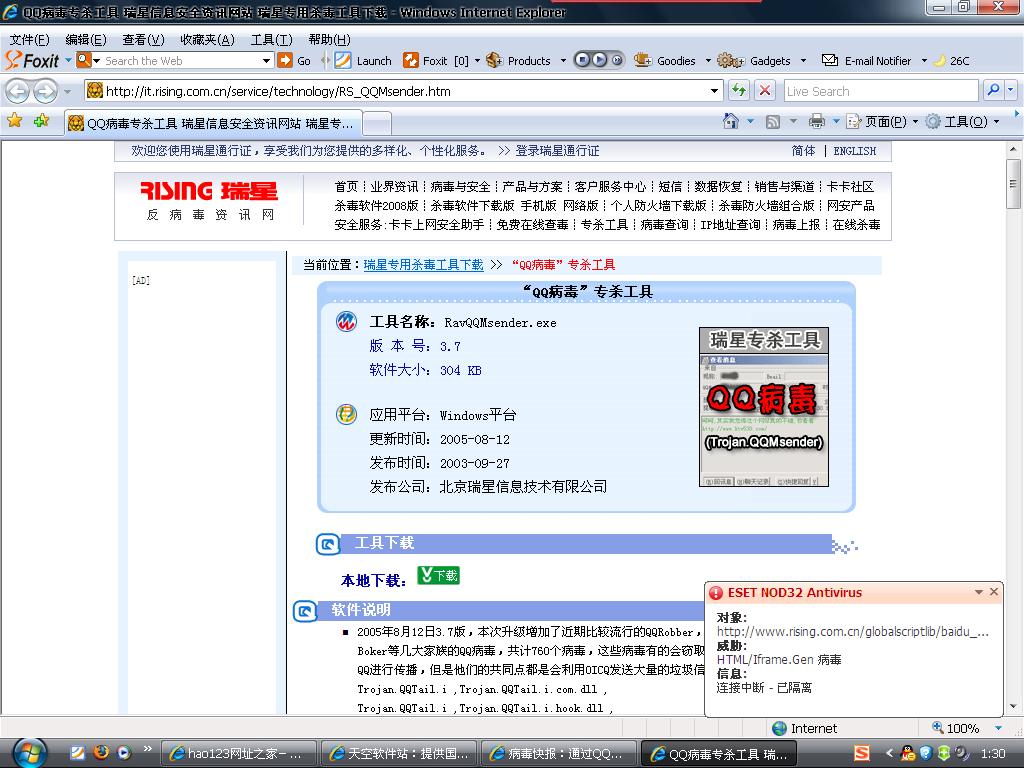Screen dimensions: 1024x768
Task: Click the 瑞星专用杀毒工具下载 breadcrumb link
Action: point(423,265)
